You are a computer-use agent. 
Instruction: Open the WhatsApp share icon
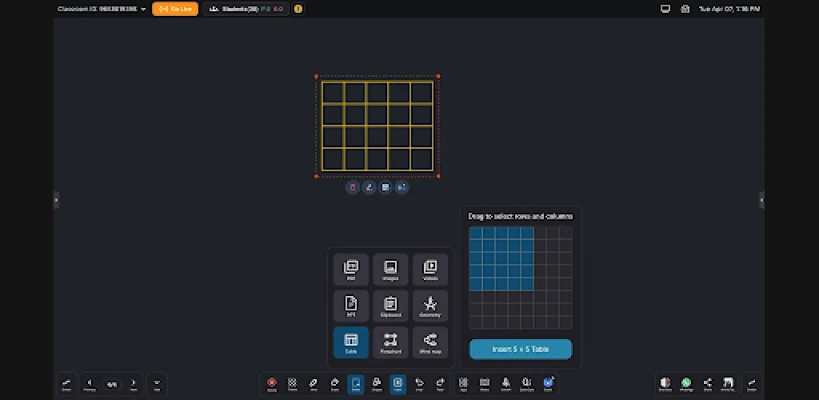[686, 383]
